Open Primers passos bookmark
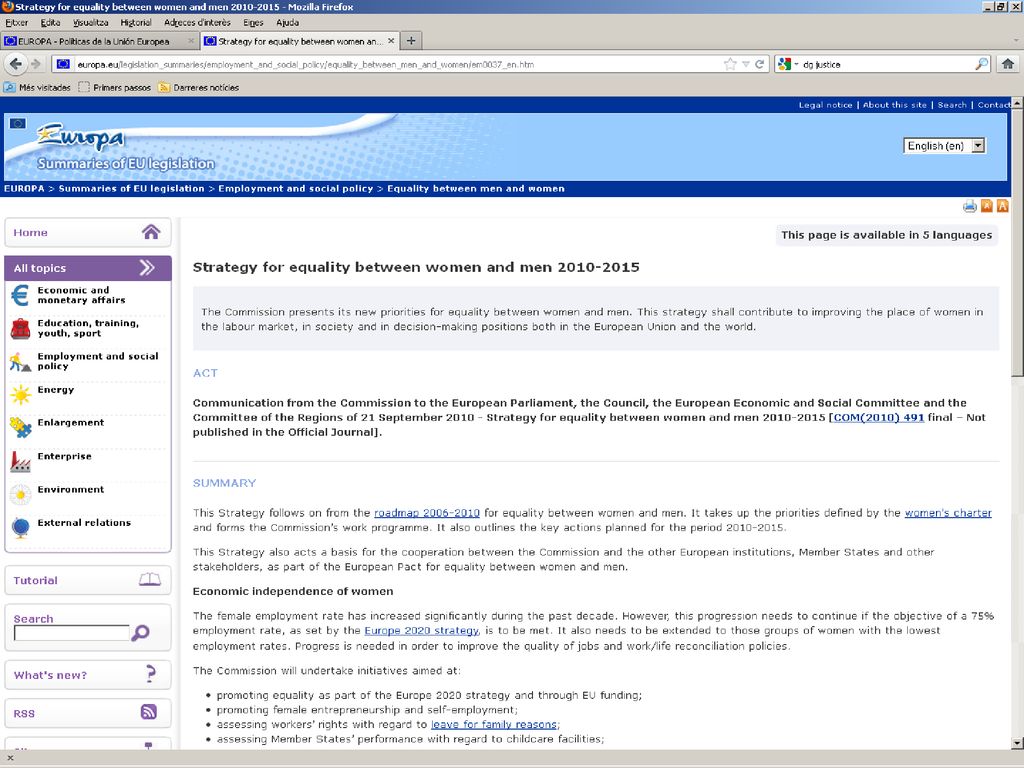 [114, 87]
